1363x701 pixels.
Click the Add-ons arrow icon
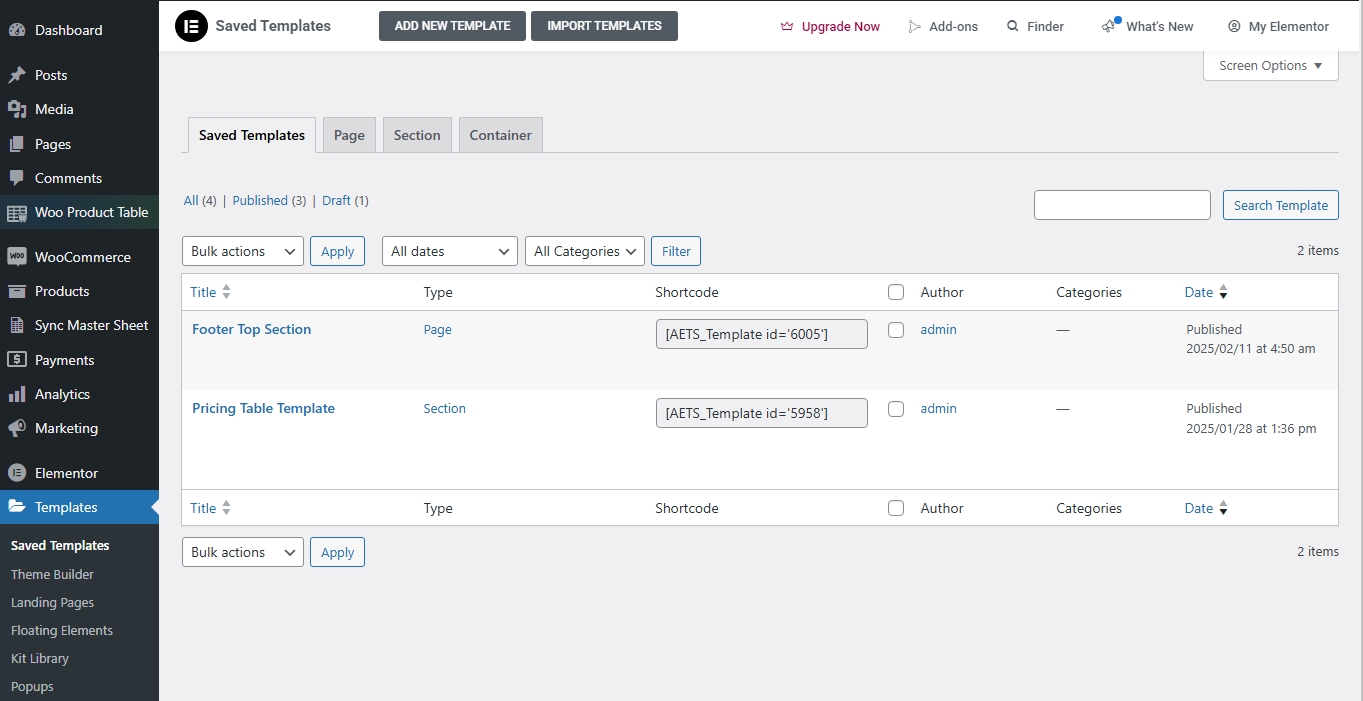(x=914, y=26)
